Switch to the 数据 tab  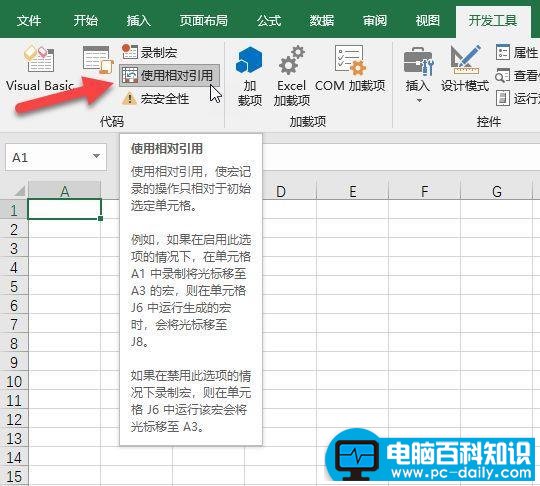point(322,21)
